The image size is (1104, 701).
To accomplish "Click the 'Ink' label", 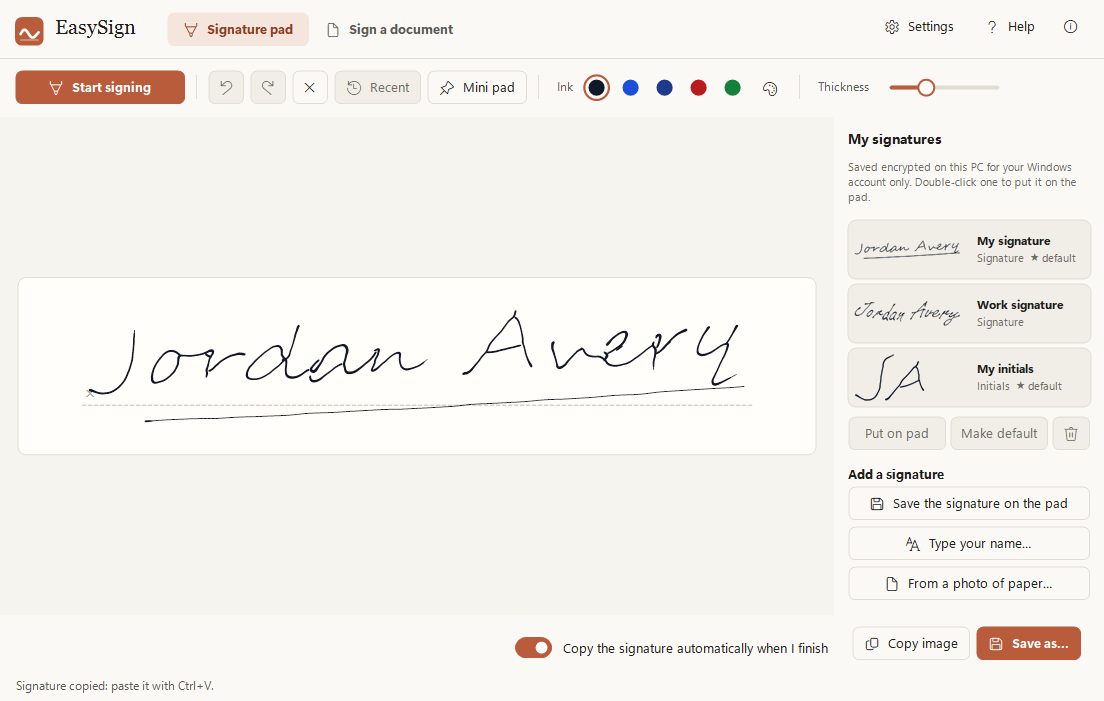I will pyautogui.click(x=565, y=87).
